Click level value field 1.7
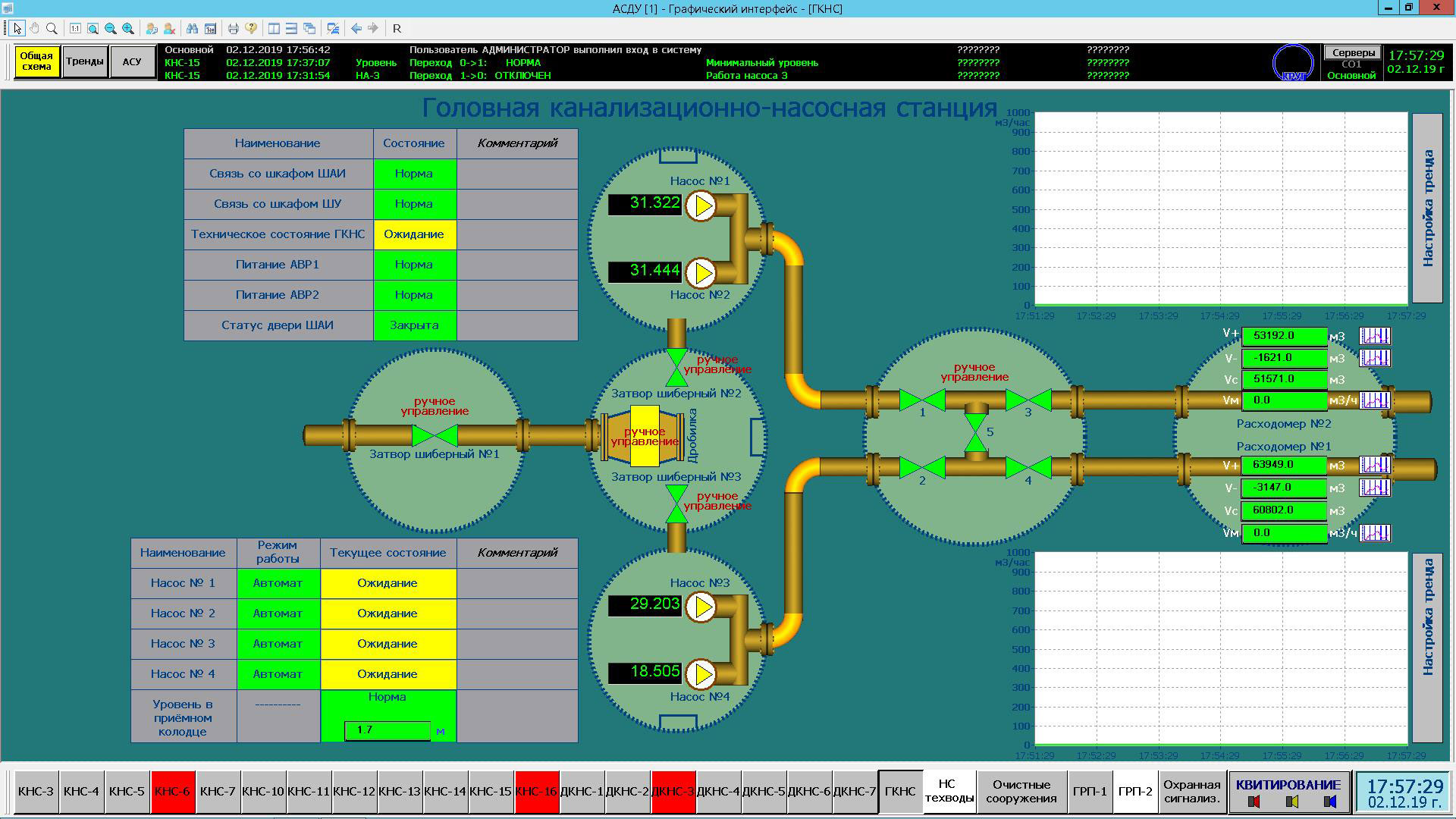Viewport: 1456px width, 819px height. click(x=388, y=730)
